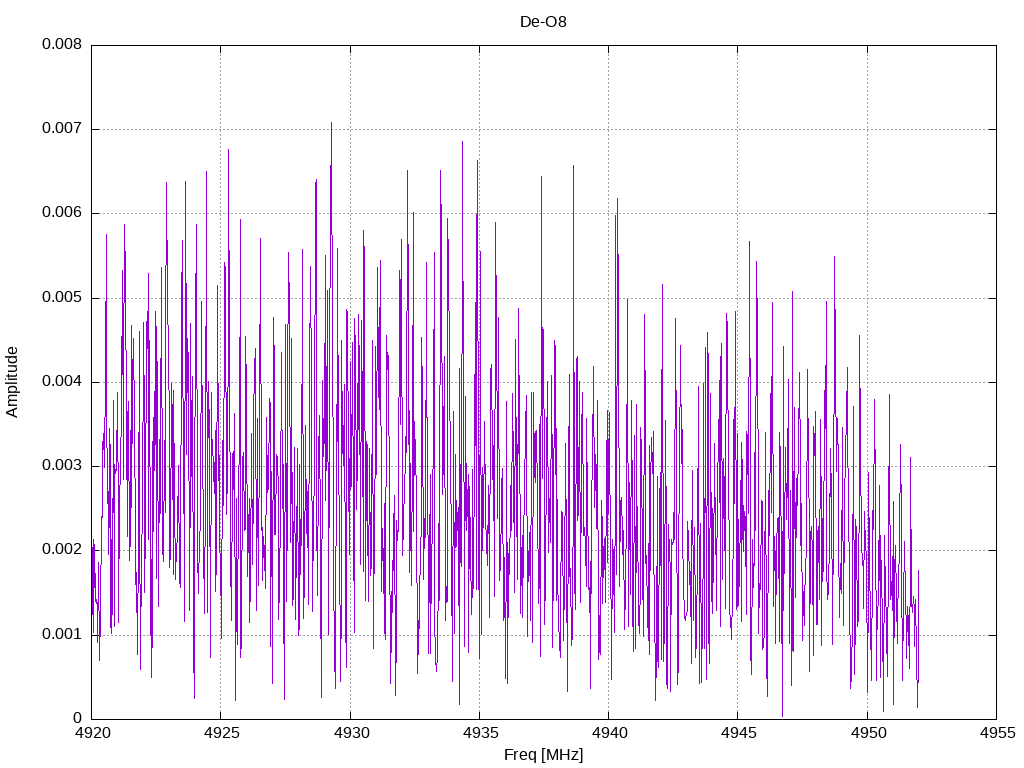
Task: Click x-axis tick label 4930
Action: pyautogui.click(x=351, y=733)
